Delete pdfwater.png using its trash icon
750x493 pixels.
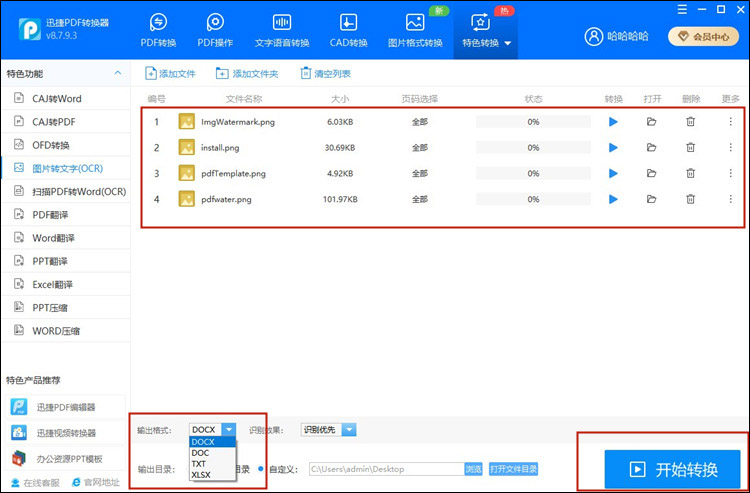[x=691, y=199]
